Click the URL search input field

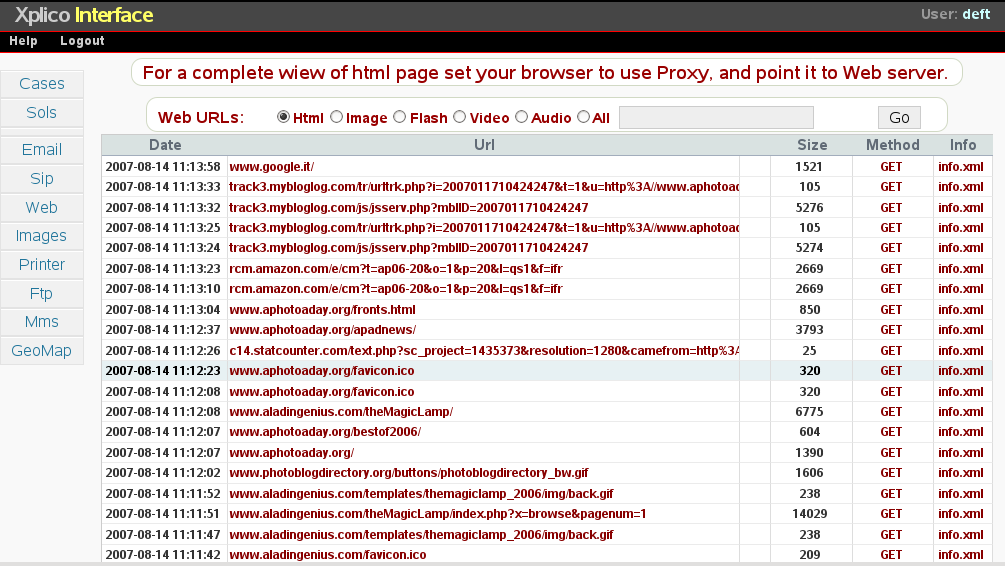[716, 118]
